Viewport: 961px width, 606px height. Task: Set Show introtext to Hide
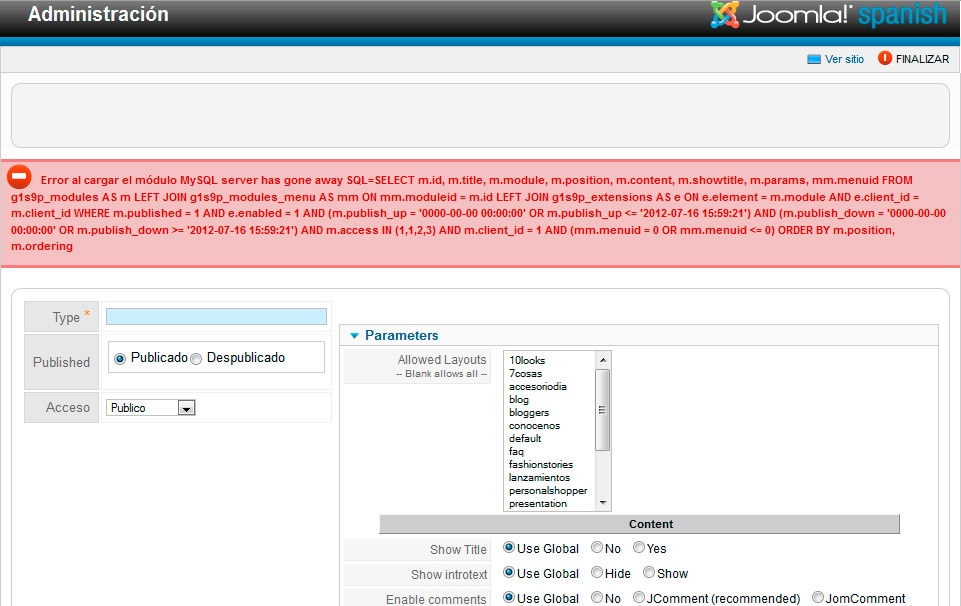click(x=597, y=572)
